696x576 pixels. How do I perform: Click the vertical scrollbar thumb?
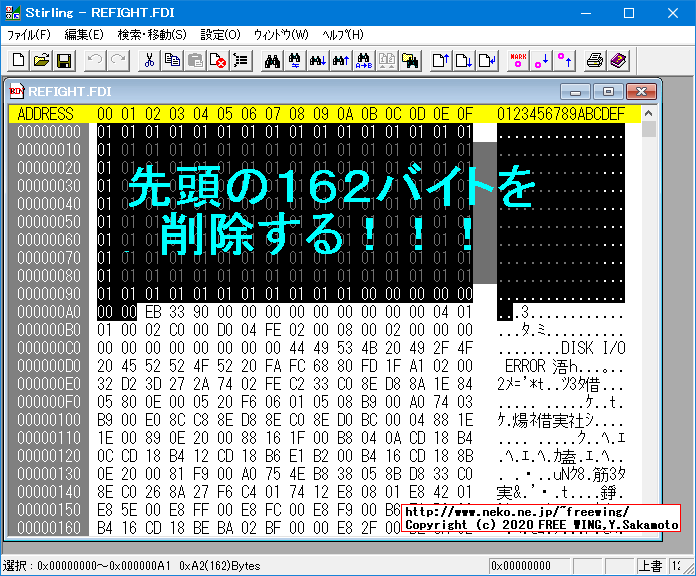pyautogui.click(x=649, y=129)
